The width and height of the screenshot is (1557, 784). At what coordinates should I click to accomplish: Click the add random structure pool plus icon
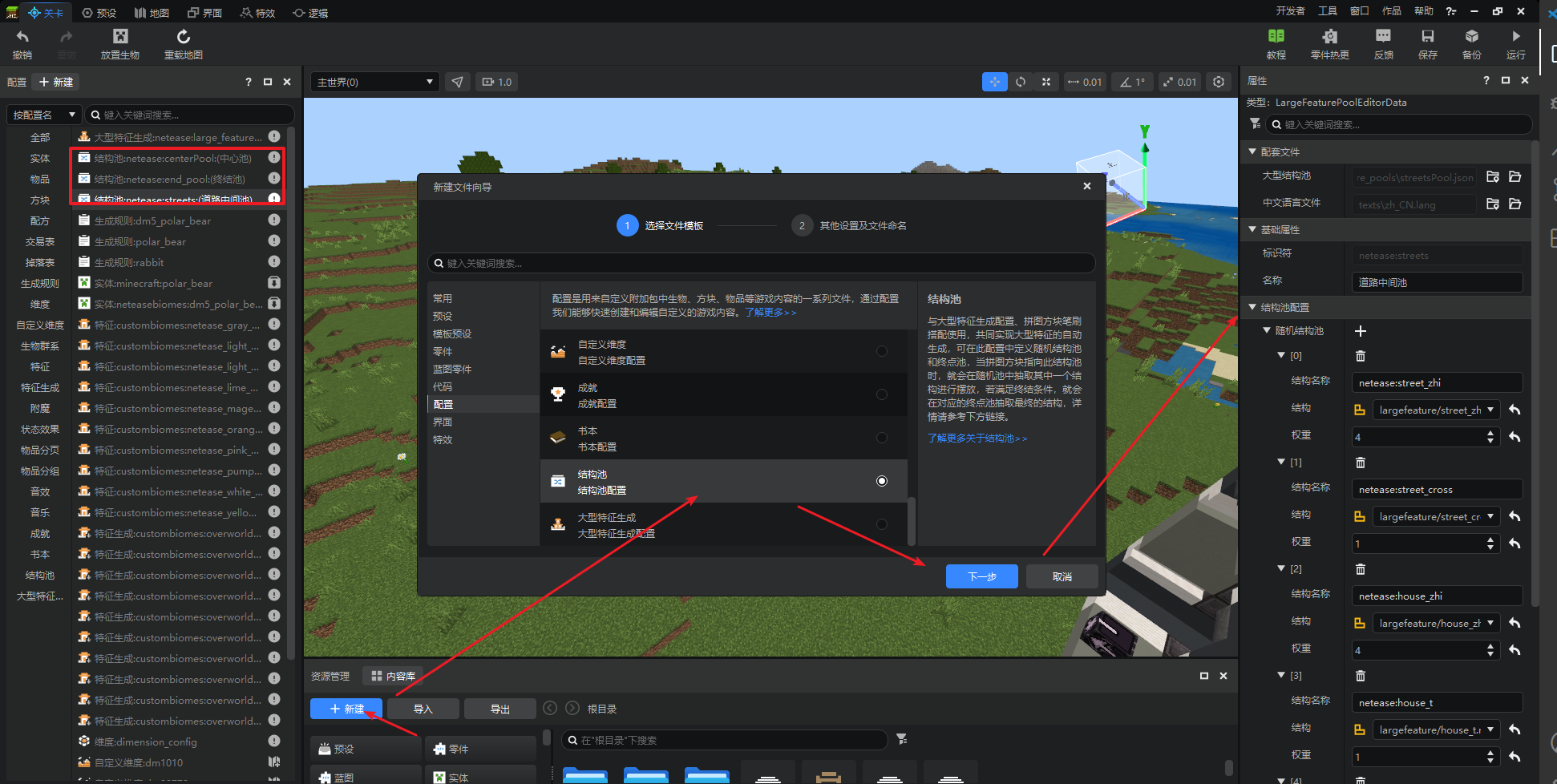point(1361,331)
